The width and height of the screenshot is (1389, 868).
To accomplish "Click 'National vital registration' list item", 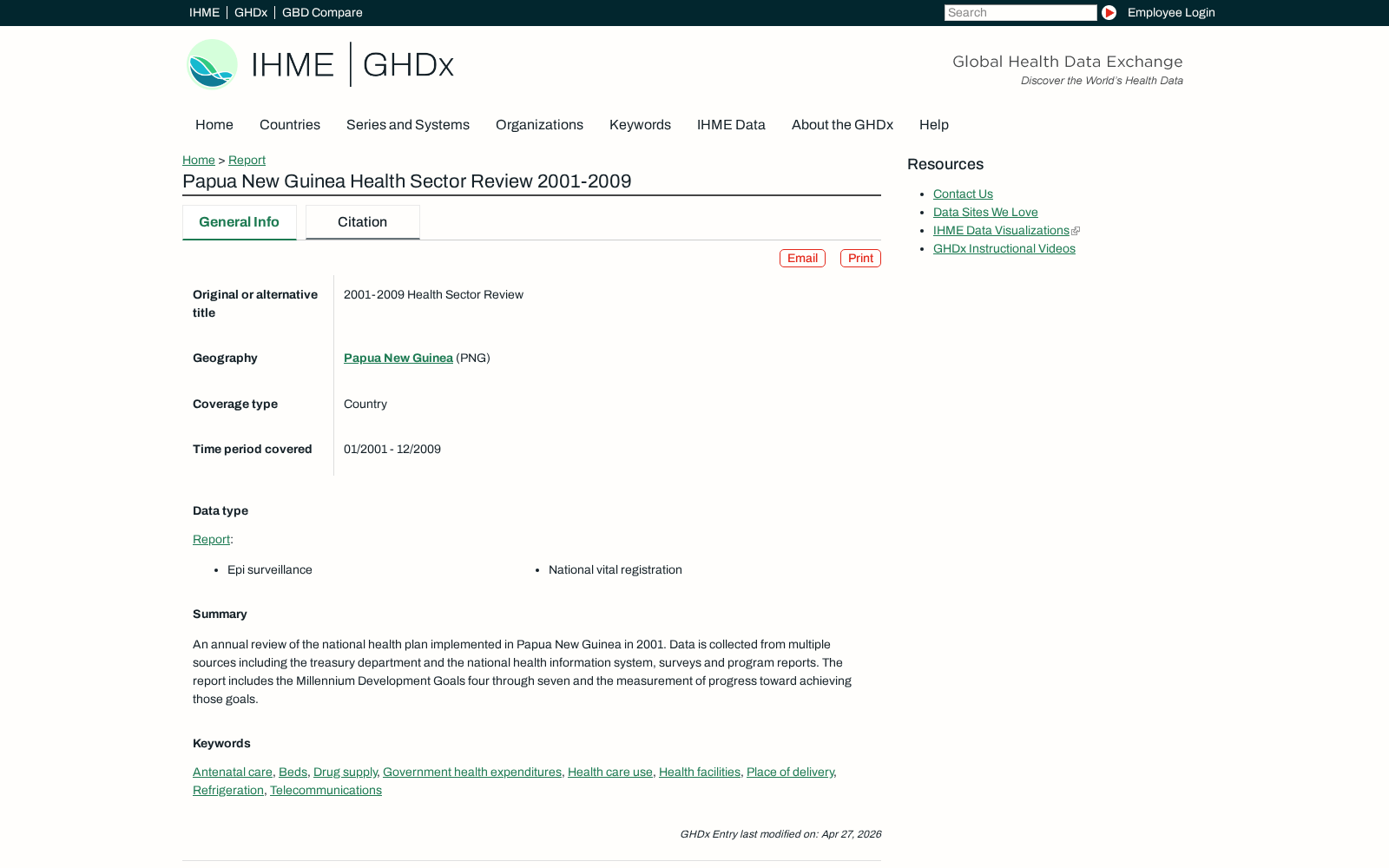I will (x=616, y=569).
